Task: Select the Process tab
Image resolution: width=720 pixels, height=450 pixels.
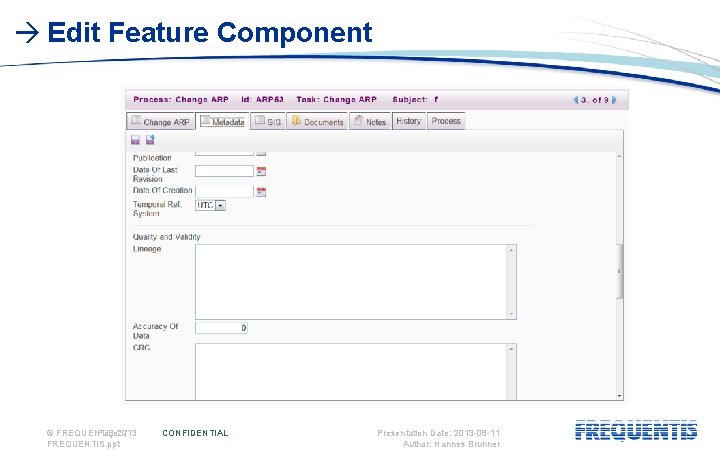Action: (x=446, y=121)
